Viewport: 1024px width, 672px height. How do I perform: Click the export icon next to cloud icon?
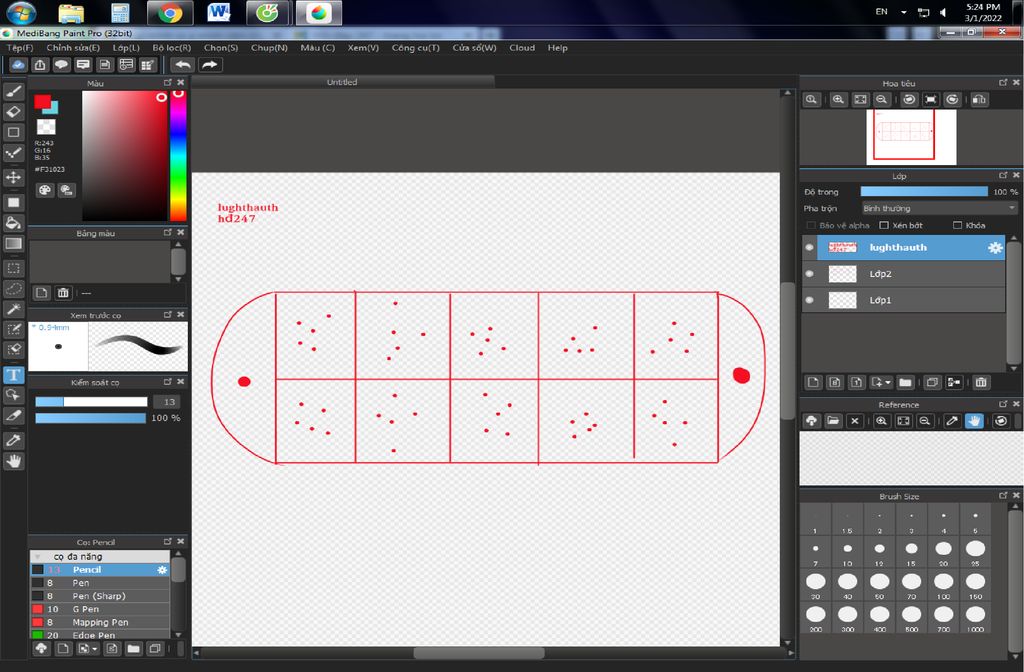[40, 65]
